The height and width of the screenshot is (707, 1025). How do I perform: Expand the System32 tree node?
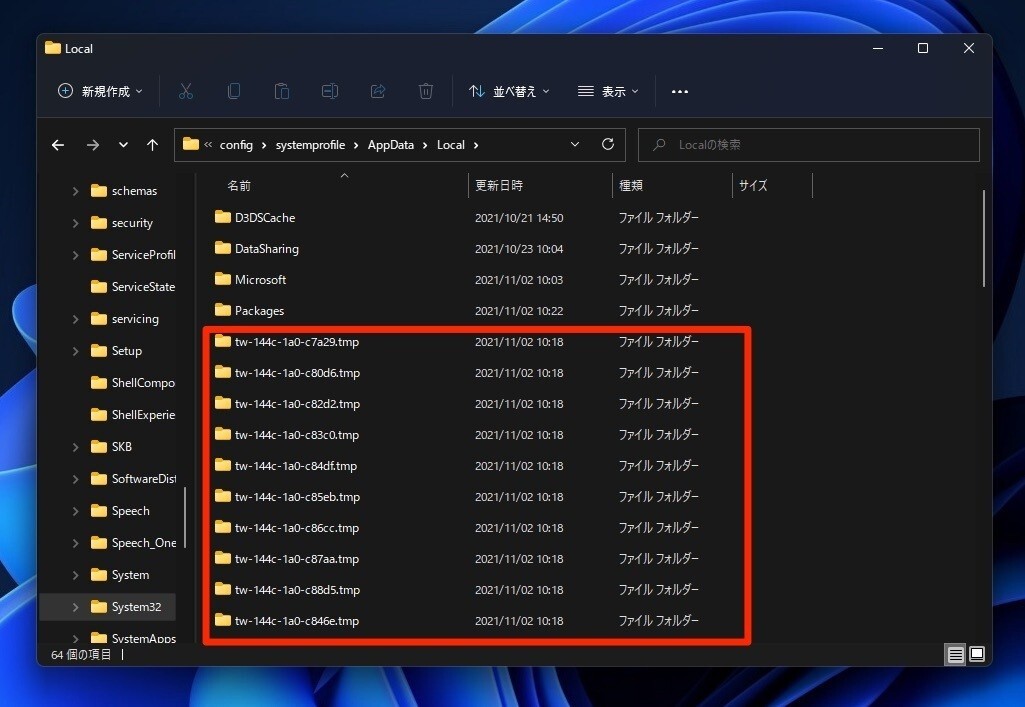(75, 607)
